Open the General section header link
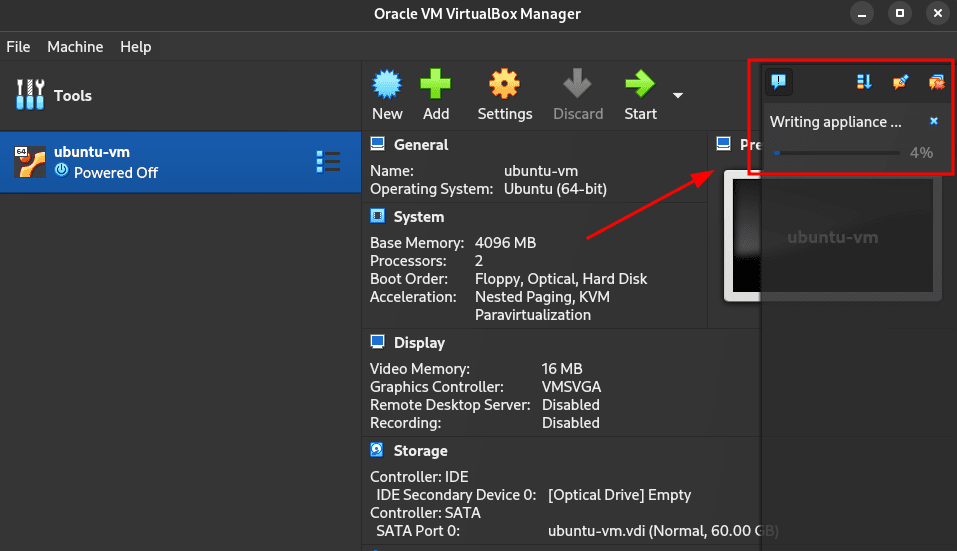The height and width of the screenshot is (551, 957). (x=421, y=145)
